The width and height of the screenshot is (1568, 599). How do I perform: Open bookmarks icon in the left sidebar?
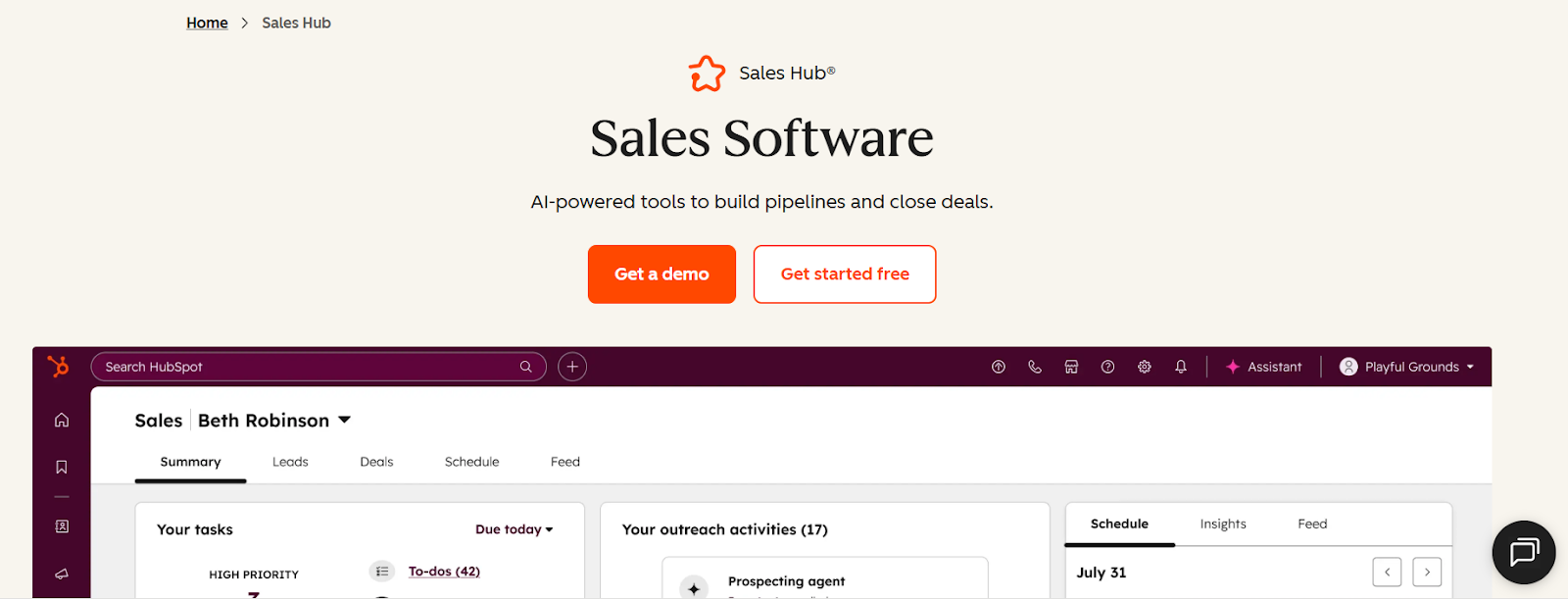tap(60, 468)
